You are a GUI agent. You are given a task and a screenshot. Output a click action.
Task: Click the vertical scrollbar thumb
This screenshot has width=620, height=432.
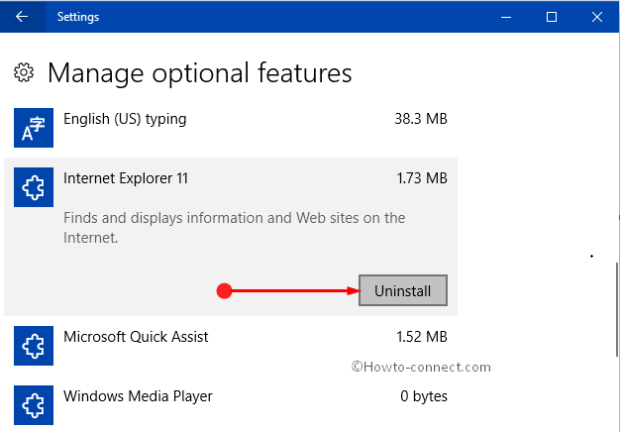point(617,309)
